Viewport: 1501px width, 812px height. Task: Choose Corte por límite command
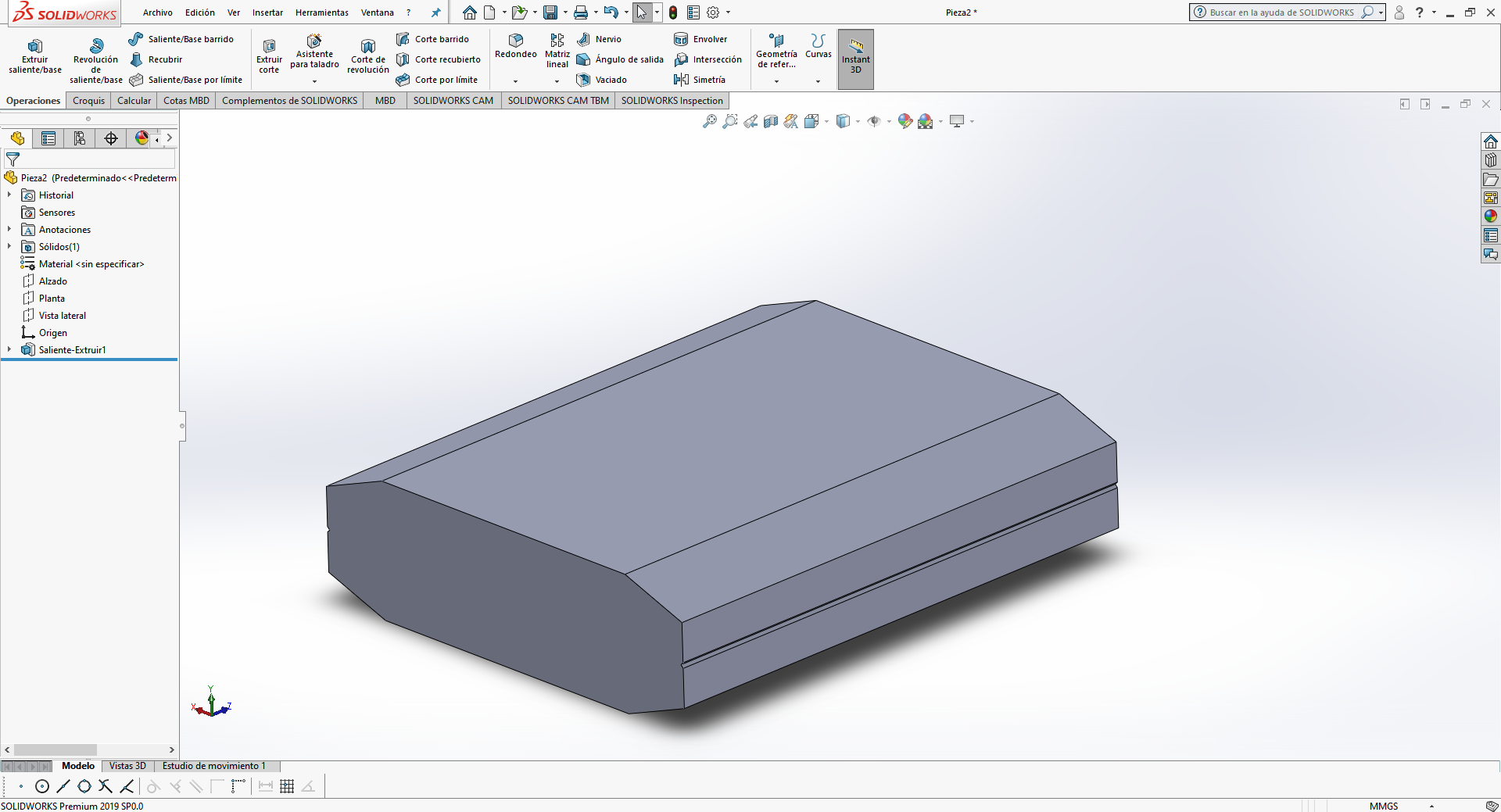click(437, 80)
